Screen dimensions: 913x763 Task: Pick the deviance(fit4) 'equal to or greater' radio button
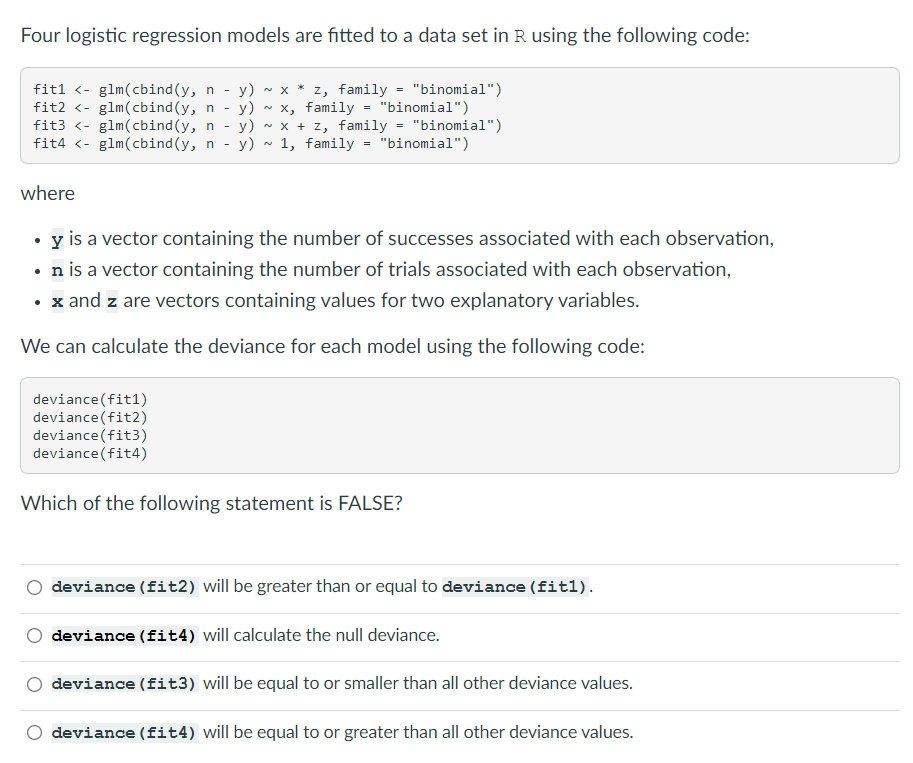tap(34, 733)
